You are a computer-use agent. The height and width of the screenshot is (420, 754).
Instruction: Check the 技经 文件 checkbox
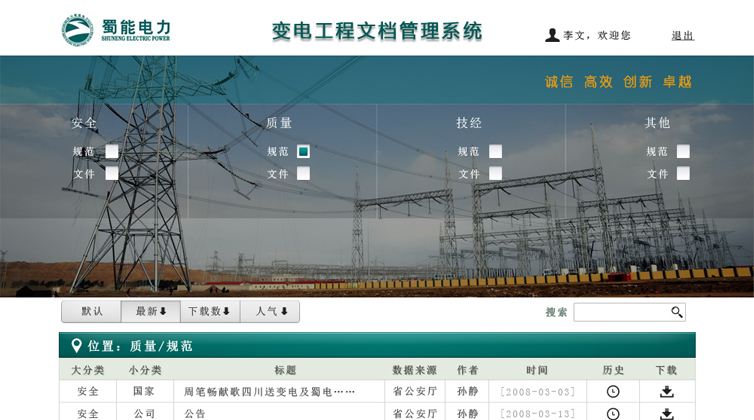495,173
